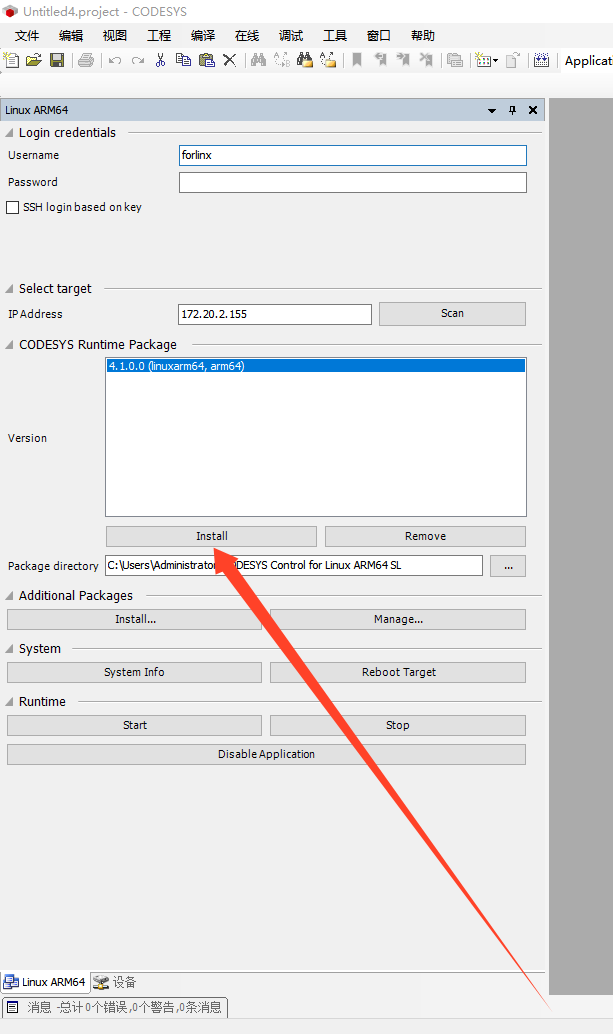
Task: Go to previous bookmark icon
Action: (x=380, y=60)
